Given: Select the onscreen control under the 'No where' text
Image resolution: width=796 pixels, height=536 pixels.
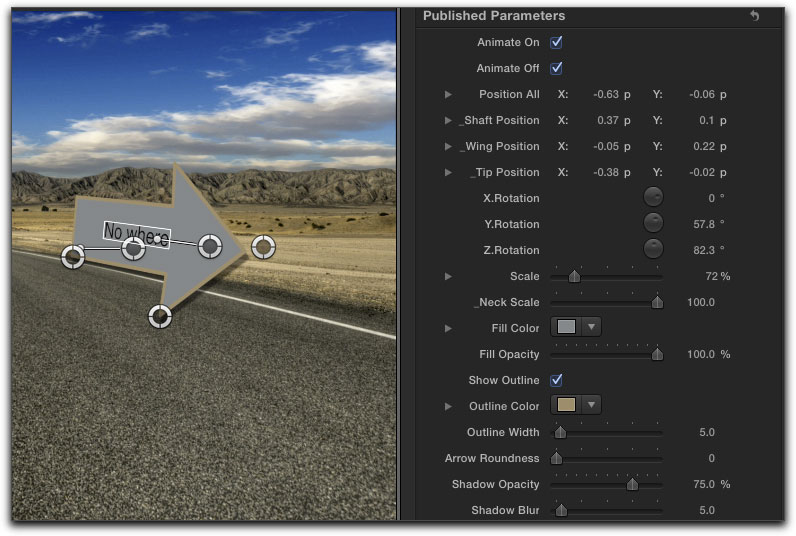Looking at the screenshot, I should pyautogui.click(x=134, y=248).
